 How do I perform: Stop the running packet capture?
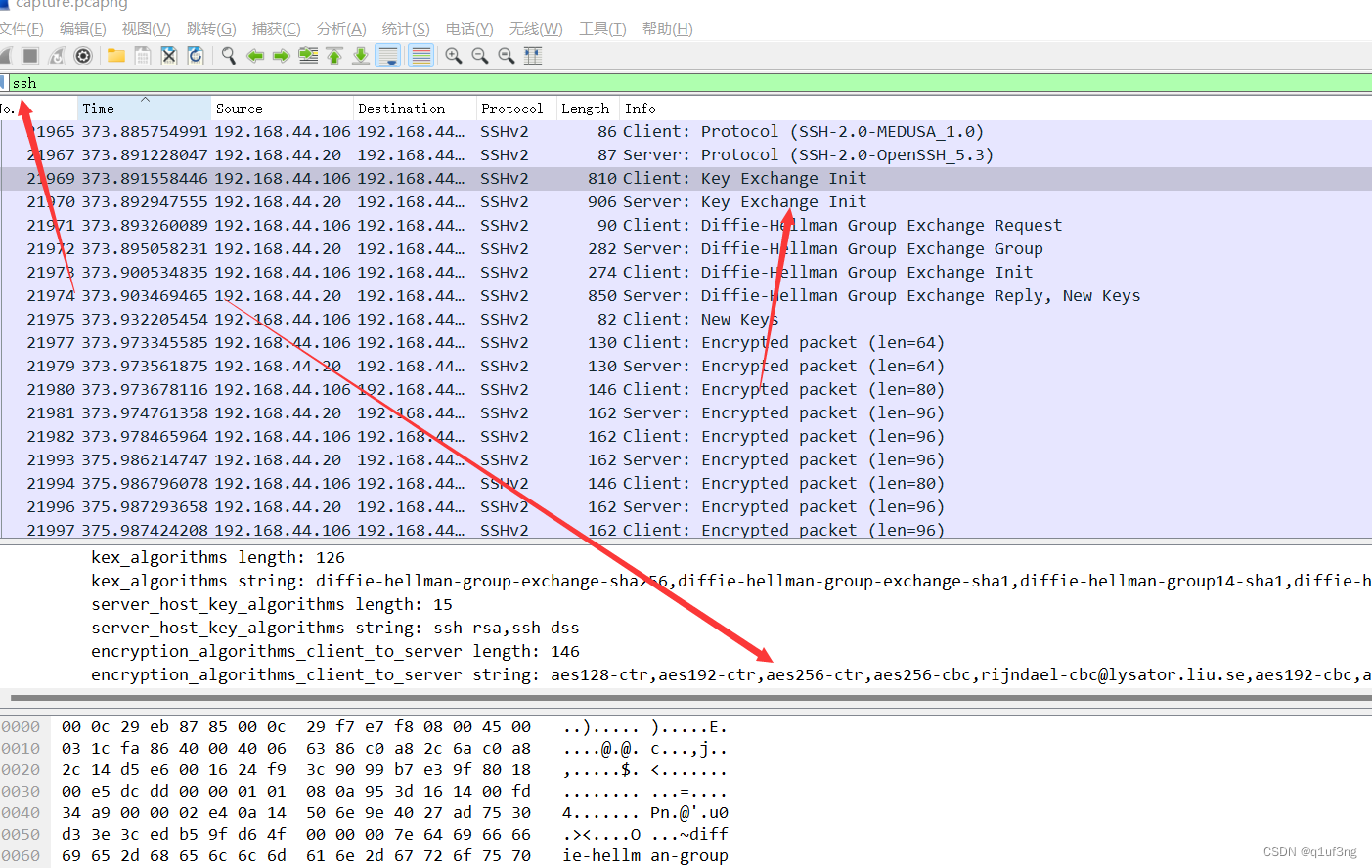(30, 56)
